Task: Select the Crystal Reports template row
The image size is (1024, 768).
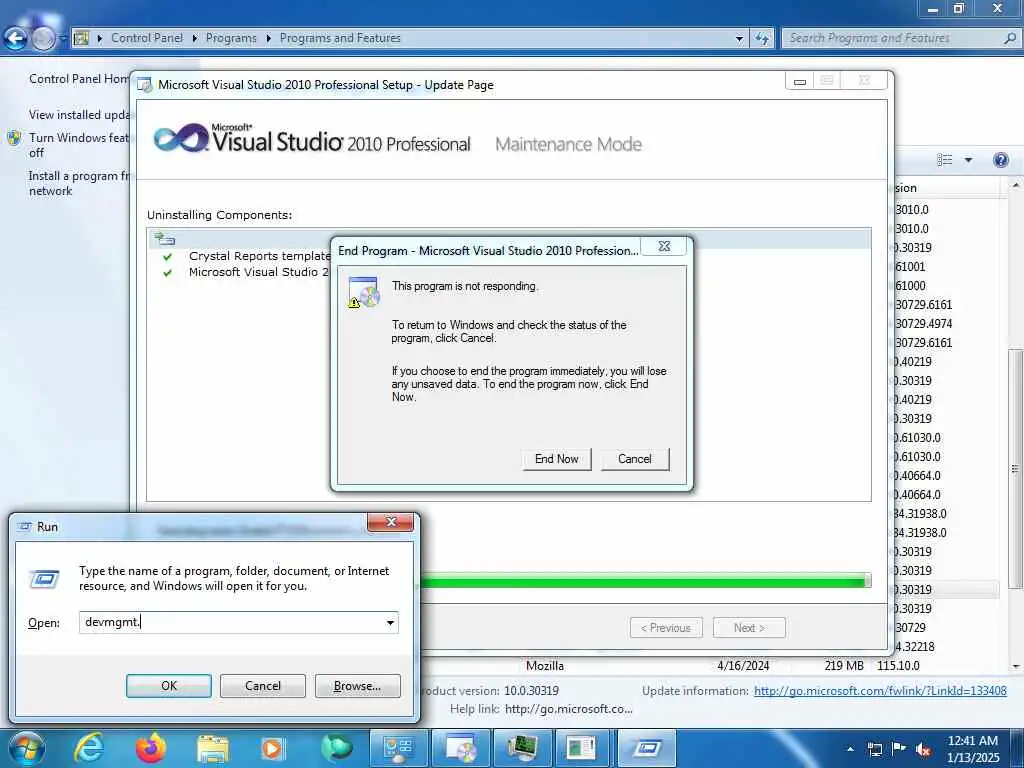Action: [259, 256]
